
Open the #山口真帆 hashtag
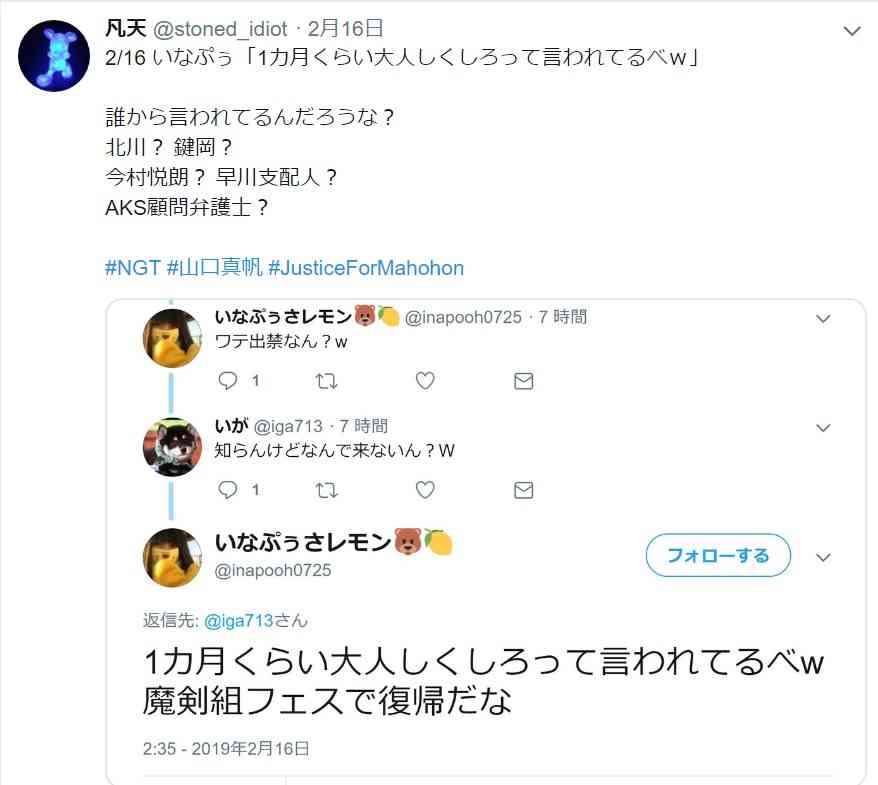(x=214, y=268)
